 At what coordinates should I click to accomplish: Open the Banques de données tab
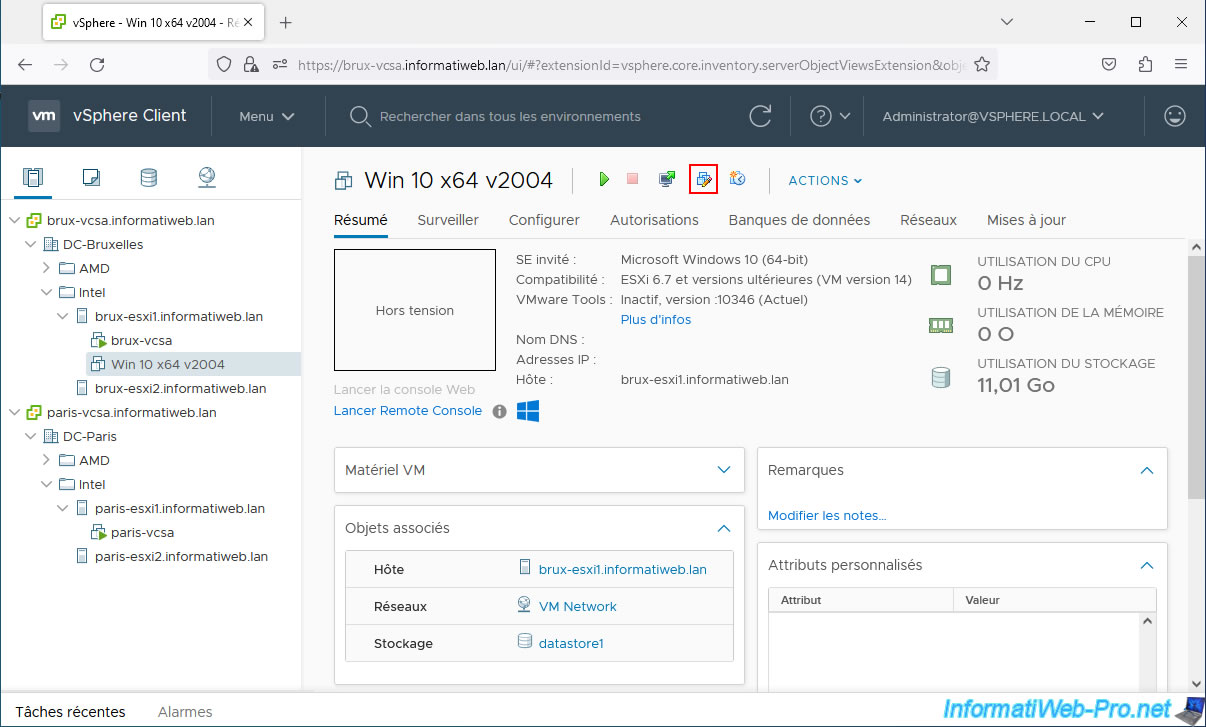799,220
